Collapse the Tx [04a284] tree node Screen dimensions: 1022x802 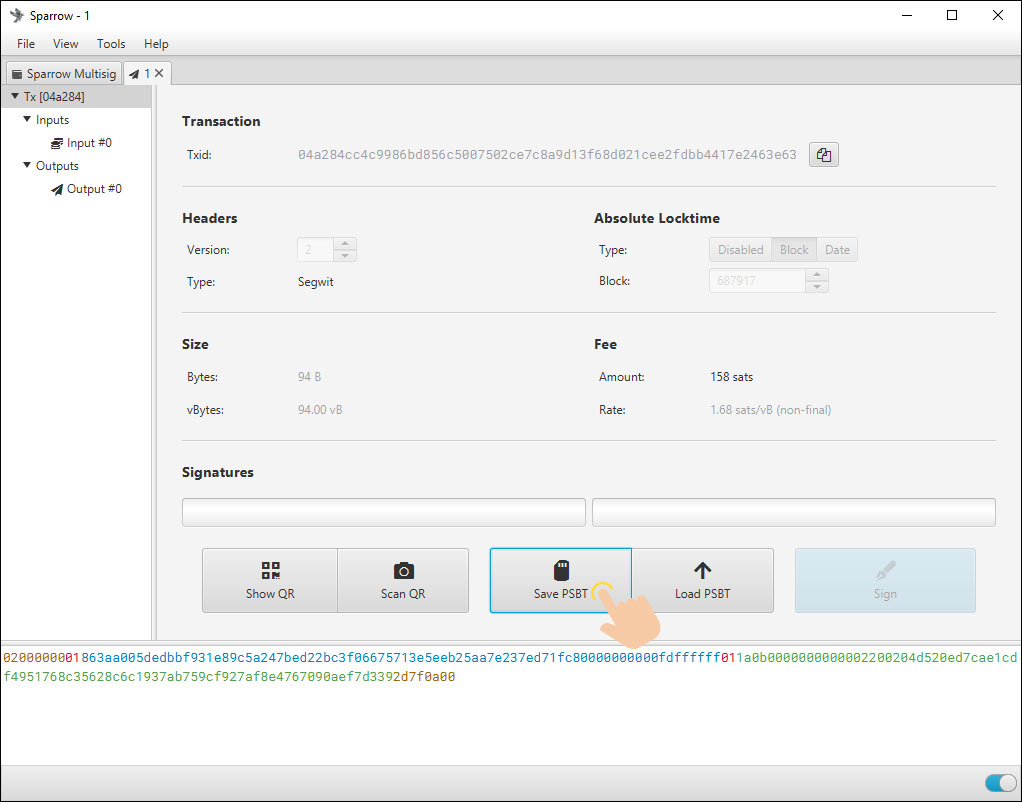[x=15, y=97]
